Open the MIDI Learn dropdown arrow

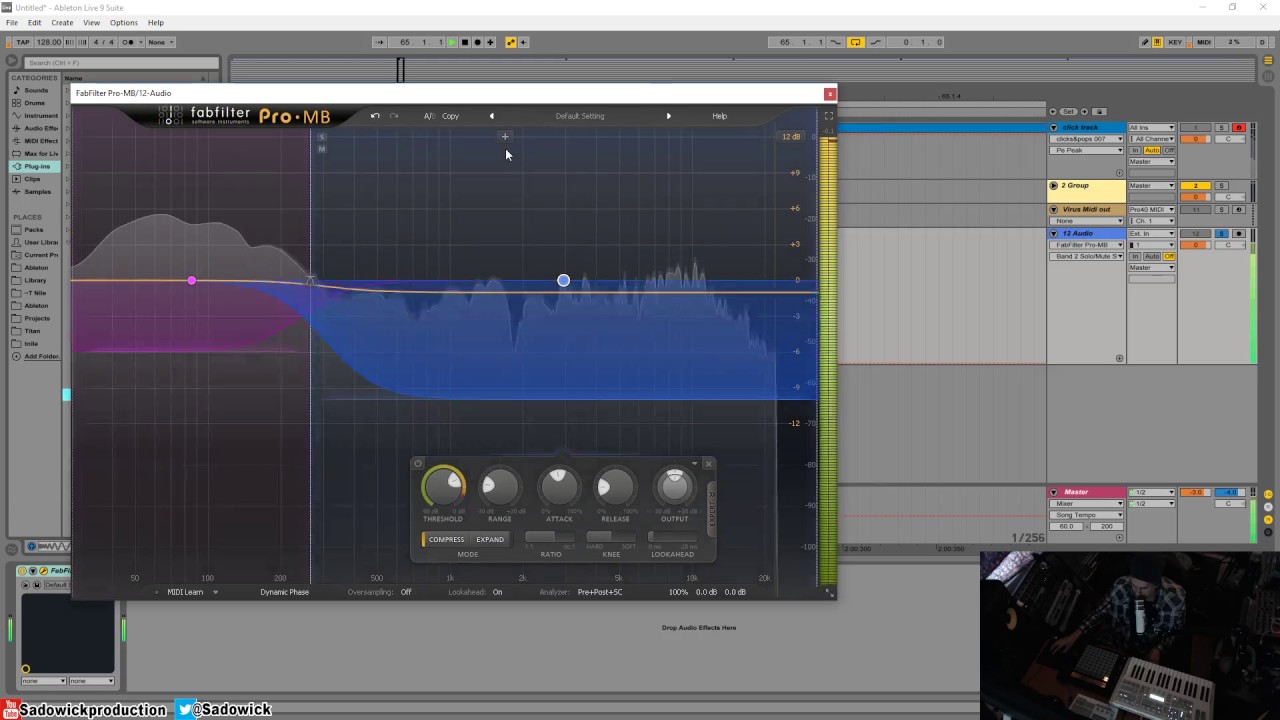coord(215,592)
